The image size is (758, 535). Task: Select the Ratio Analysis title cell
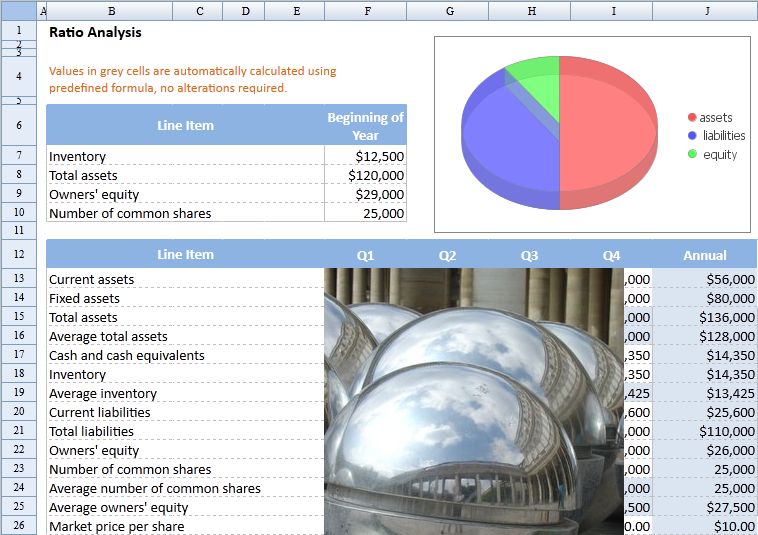(95, 32)
